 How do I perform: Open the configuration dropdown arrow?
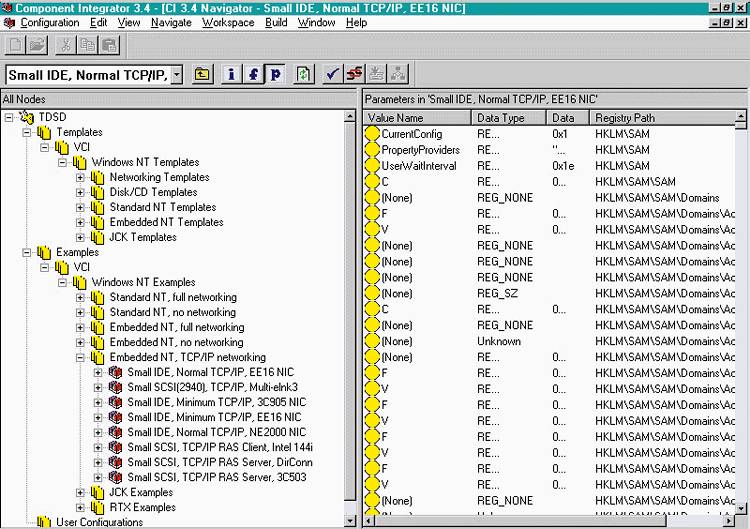177,75
